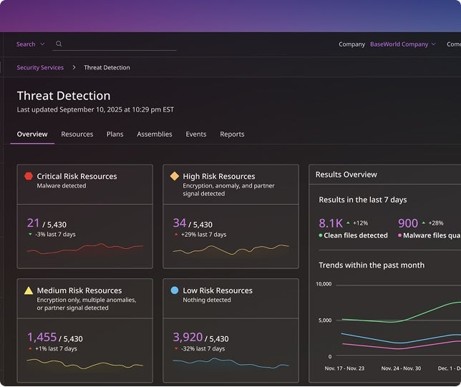Image resolution: width=461 pixels, height=387 pixels.
Task: Click the blue Low Risk circle icon
Action: [x=174, y=290]
